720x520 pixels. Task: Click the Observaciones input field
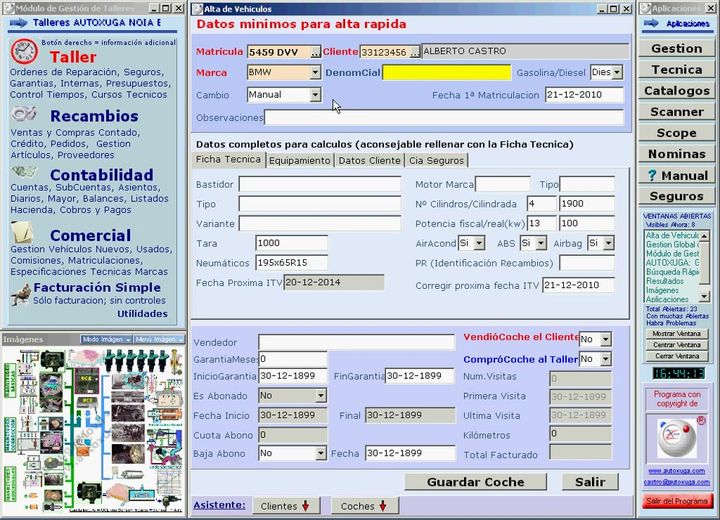click(444, 118)
